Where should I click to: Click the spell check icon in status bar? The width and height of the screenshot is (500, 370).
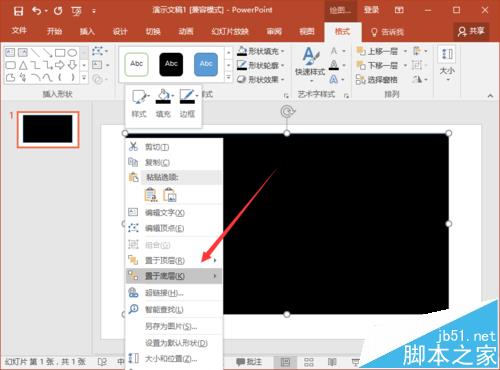(102, 362)
